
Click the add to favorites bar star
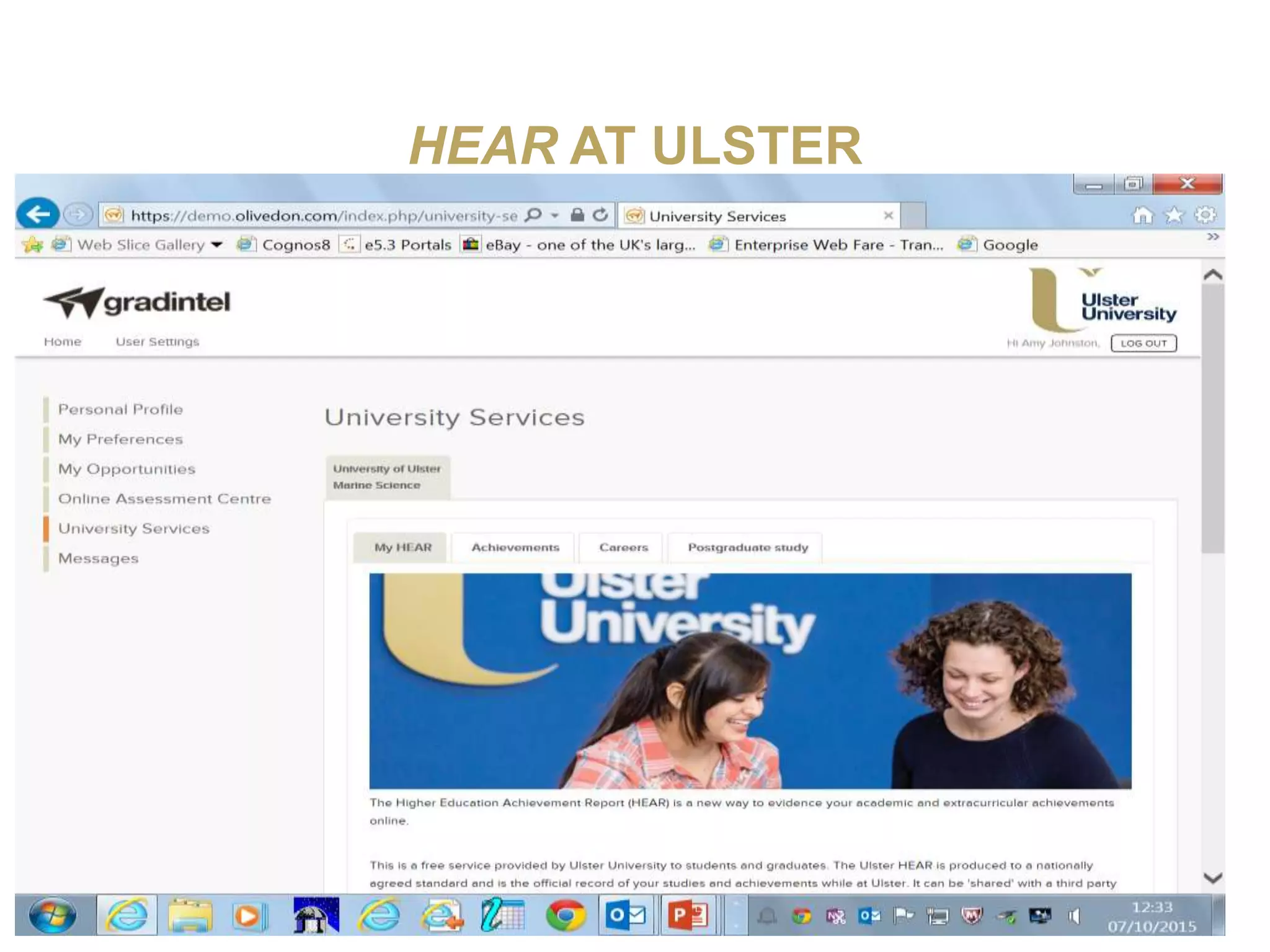point(32,244)
